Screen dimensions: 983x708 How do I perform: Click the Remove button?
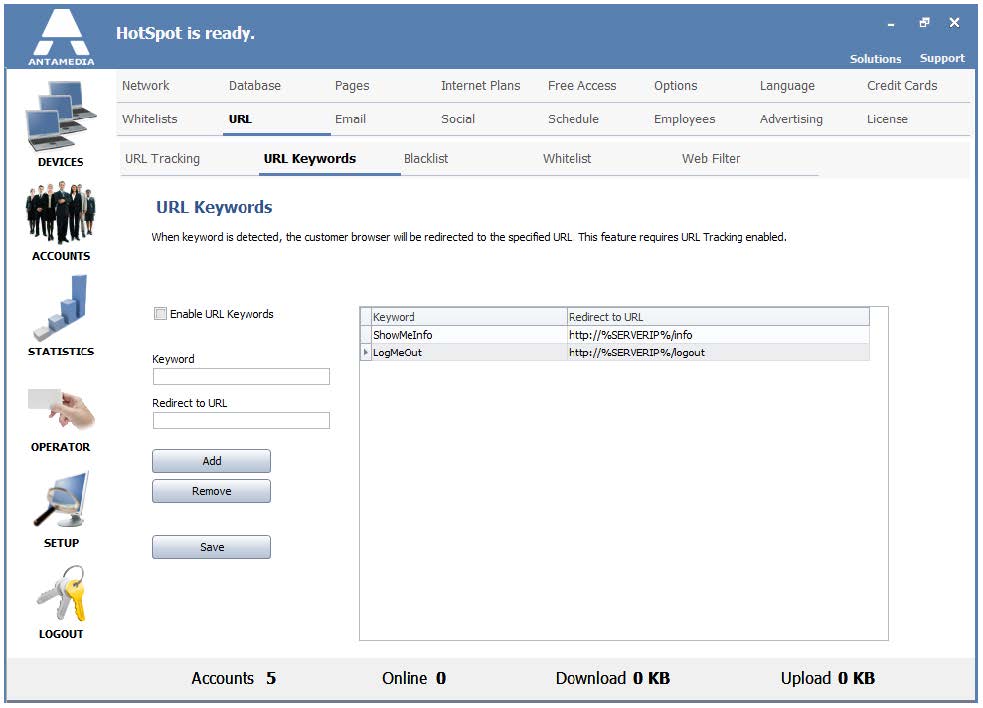tap(211, 492)
